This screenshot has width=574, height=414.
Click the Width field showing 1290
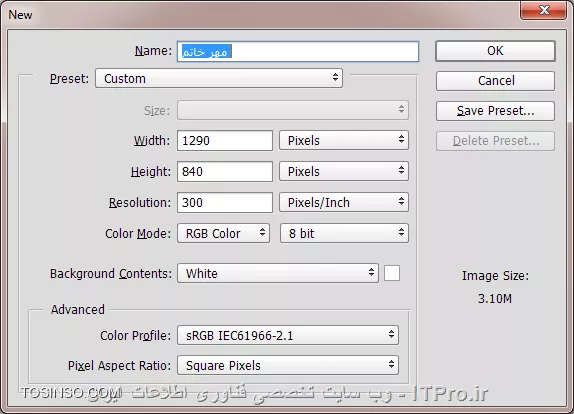(x=225, y=141)
